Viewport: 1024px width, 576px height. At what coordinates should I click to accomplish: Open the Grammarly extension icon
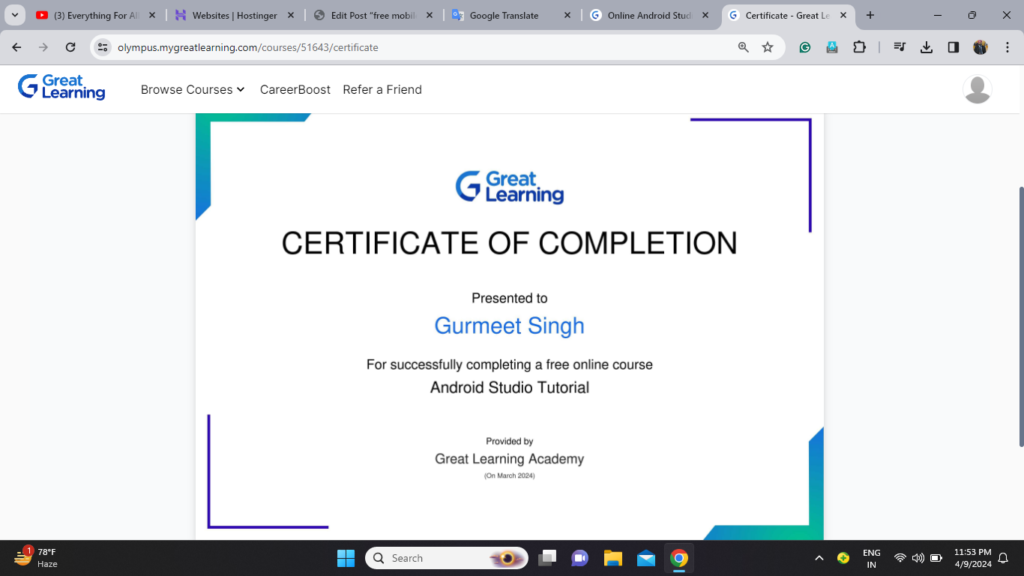(805, 47)
